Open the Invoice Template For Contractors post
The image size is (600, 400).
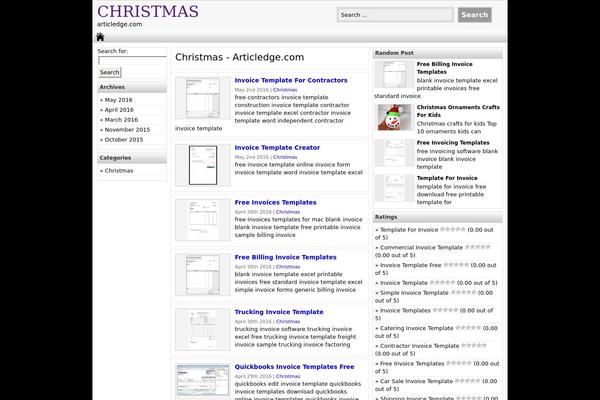[291, 80]
